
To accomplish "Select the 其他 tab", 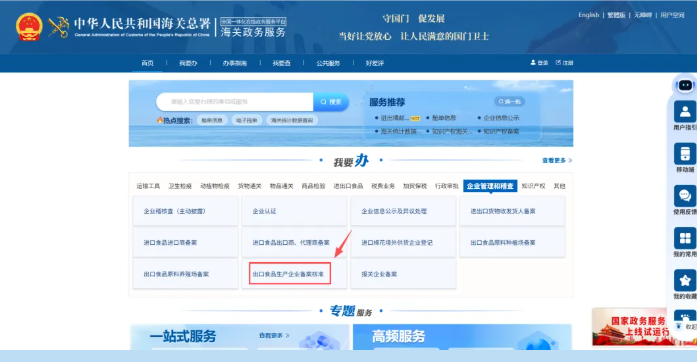I will point(559,186).
